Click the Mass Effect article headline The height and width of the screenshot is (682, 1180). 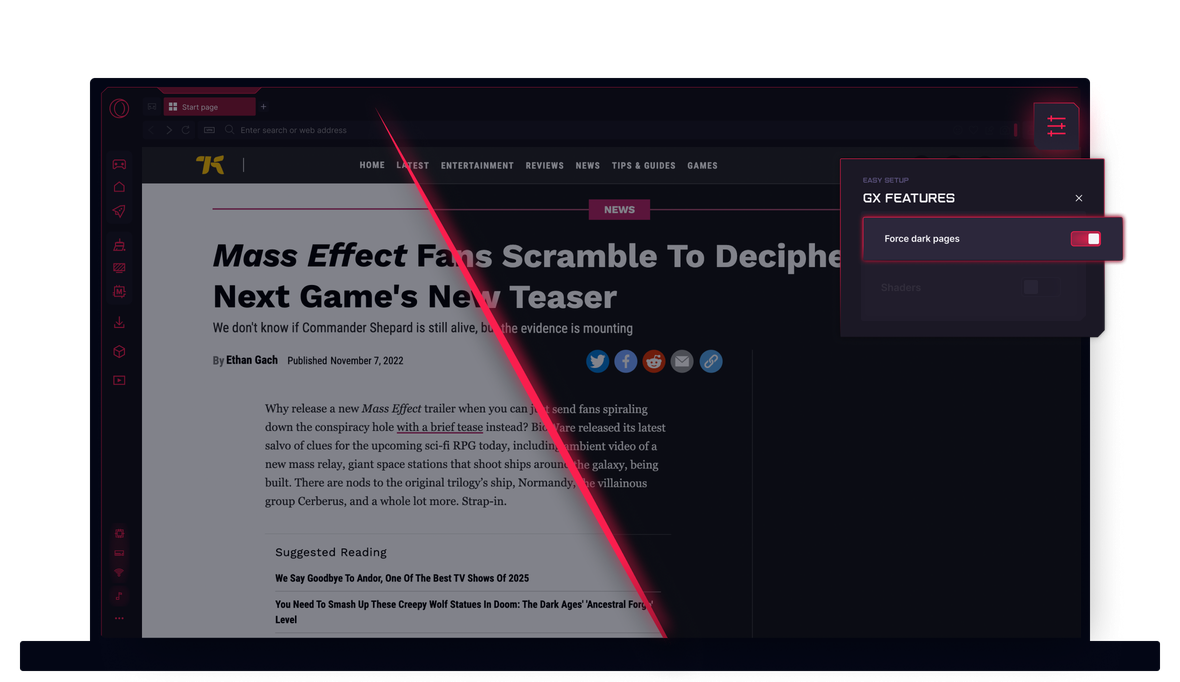527,276
